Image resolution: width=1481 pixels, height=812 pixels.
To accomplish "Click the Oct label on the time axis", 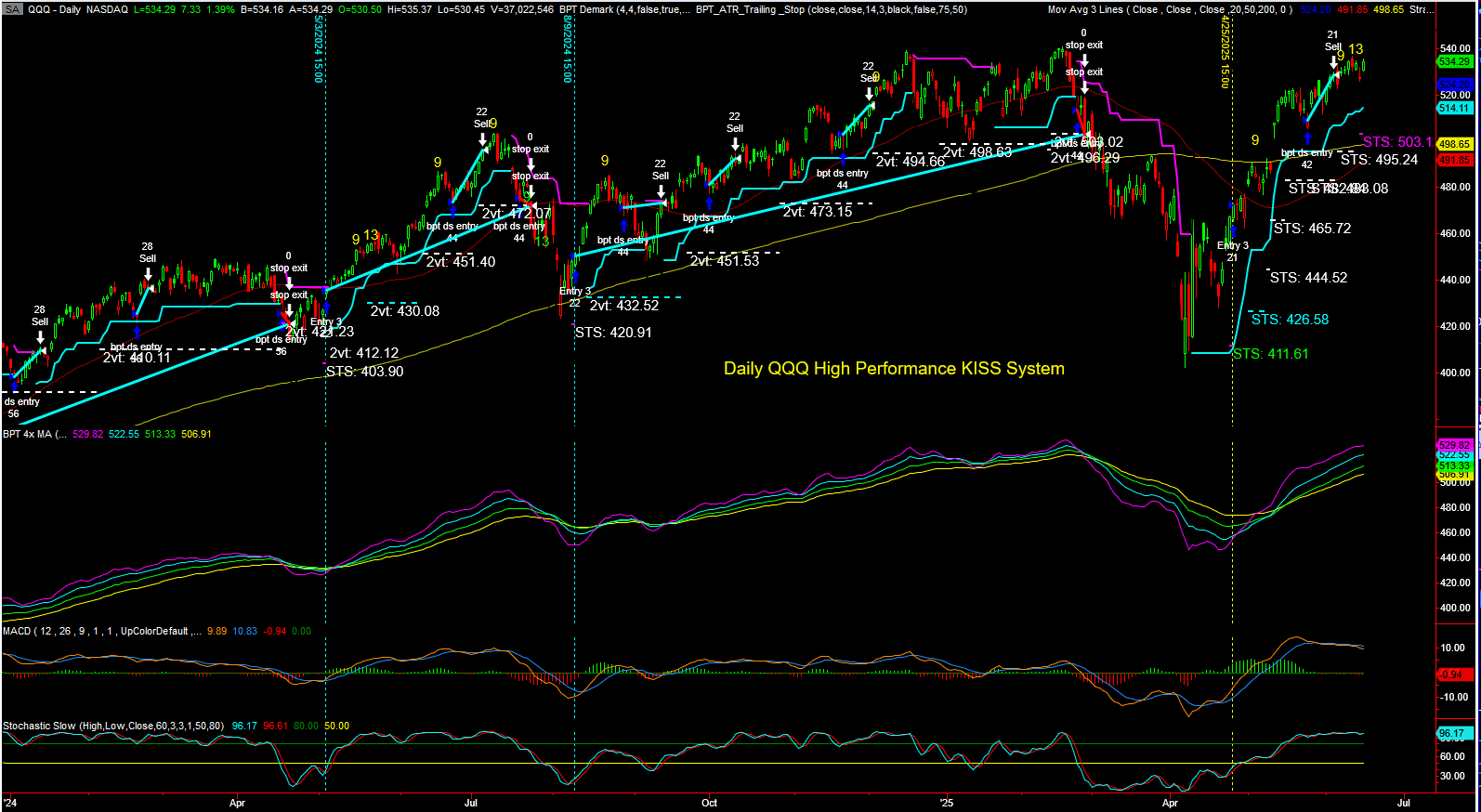I will 710,803.
